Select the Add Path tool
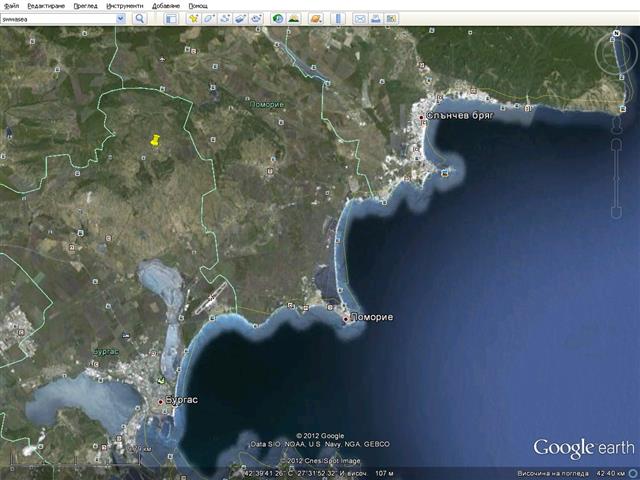 coord(226,18)
